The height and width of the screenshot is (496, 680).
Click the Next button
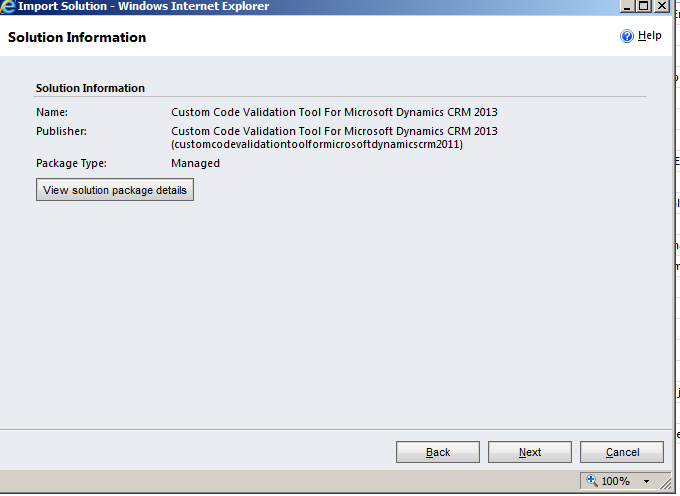tap(530, 452)
